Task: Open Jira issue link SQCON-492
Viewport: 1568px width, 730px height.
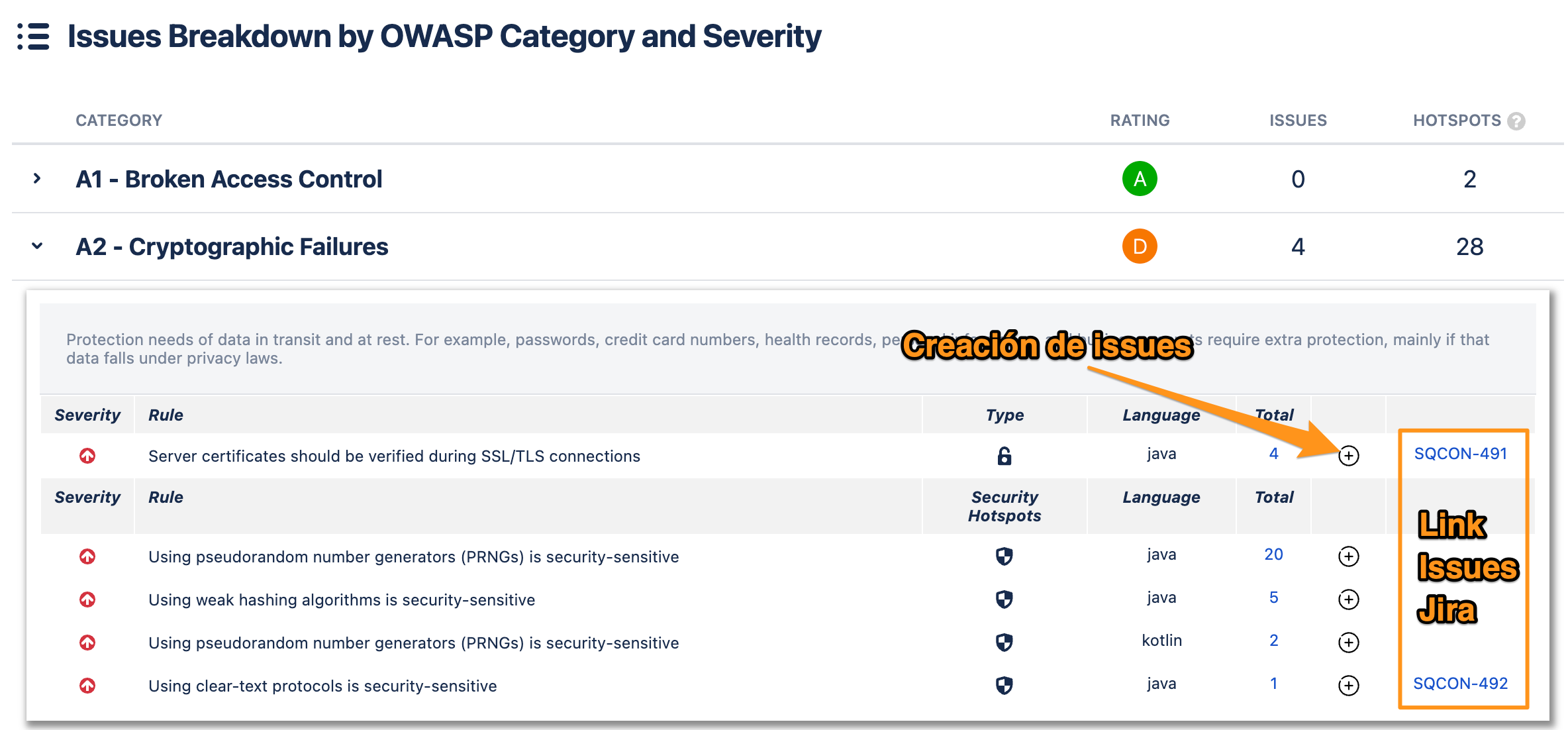Action: (x=1461, y=684)
